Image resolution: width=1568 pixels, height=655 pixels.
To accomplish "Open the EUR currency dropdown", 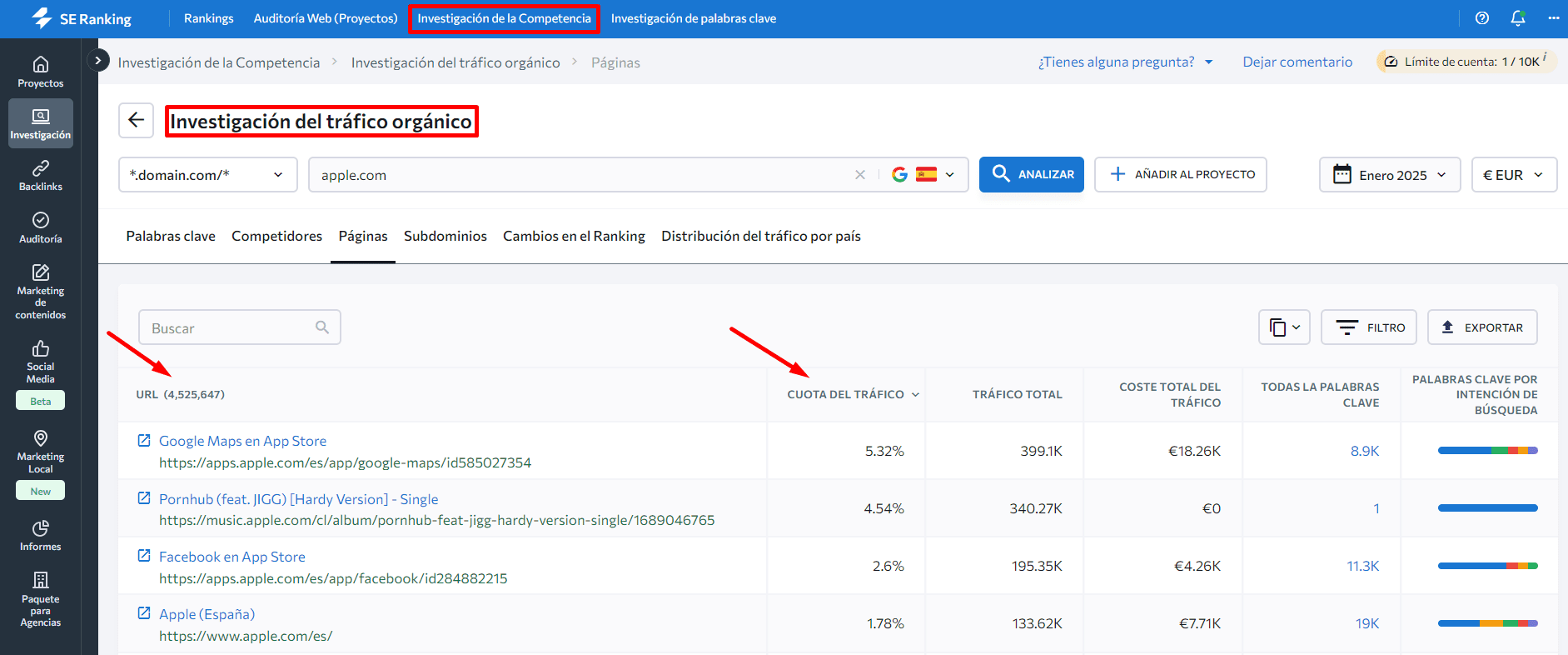I will click(1514, 175).
